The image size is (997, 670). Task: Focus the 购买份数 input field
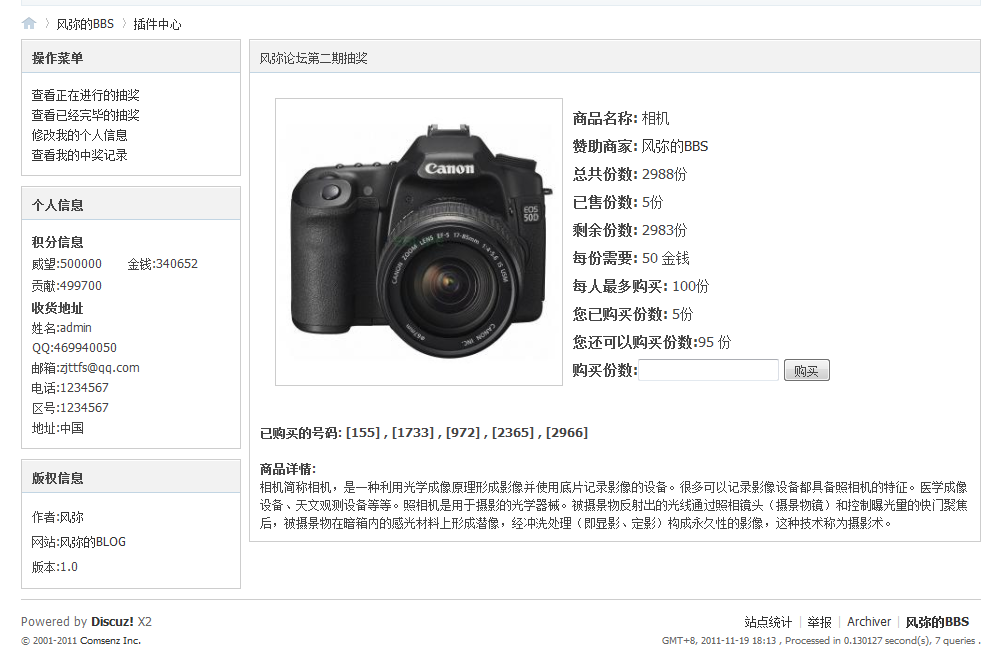[x=708, y=370]
